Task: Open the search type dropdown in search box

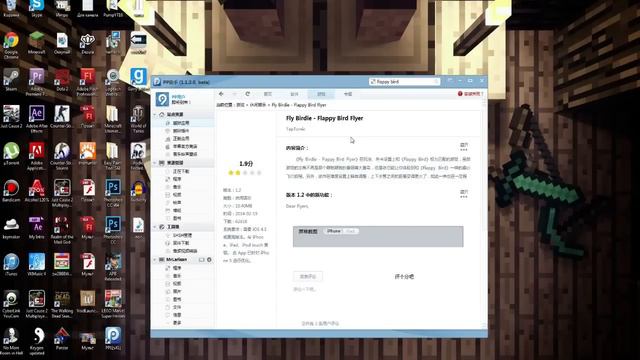Action: (373, 82)
